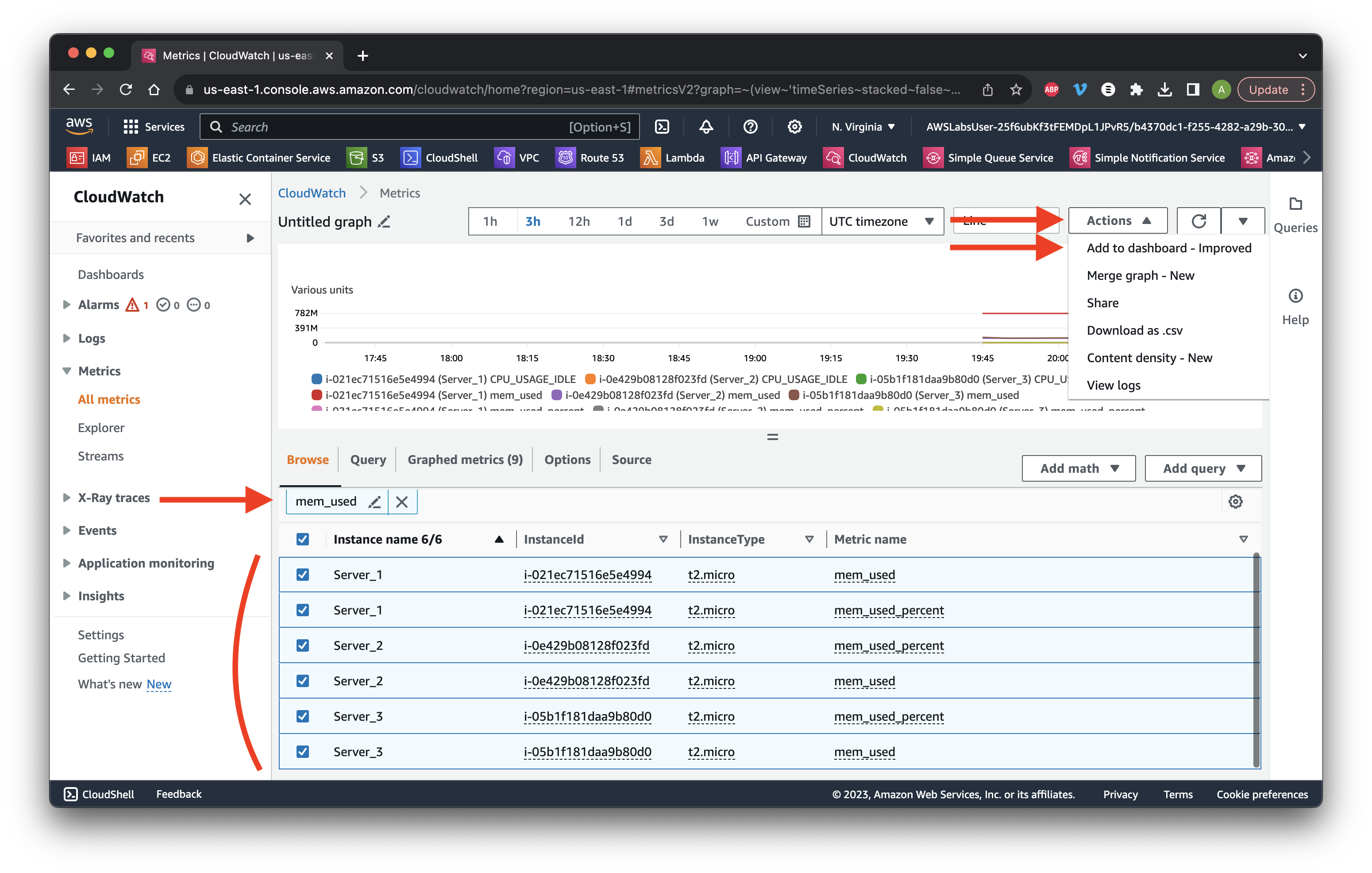The height and width of the screenshot is (873, 1372).
Task: Open the Options tab
Action: click(x=567, y=459)
